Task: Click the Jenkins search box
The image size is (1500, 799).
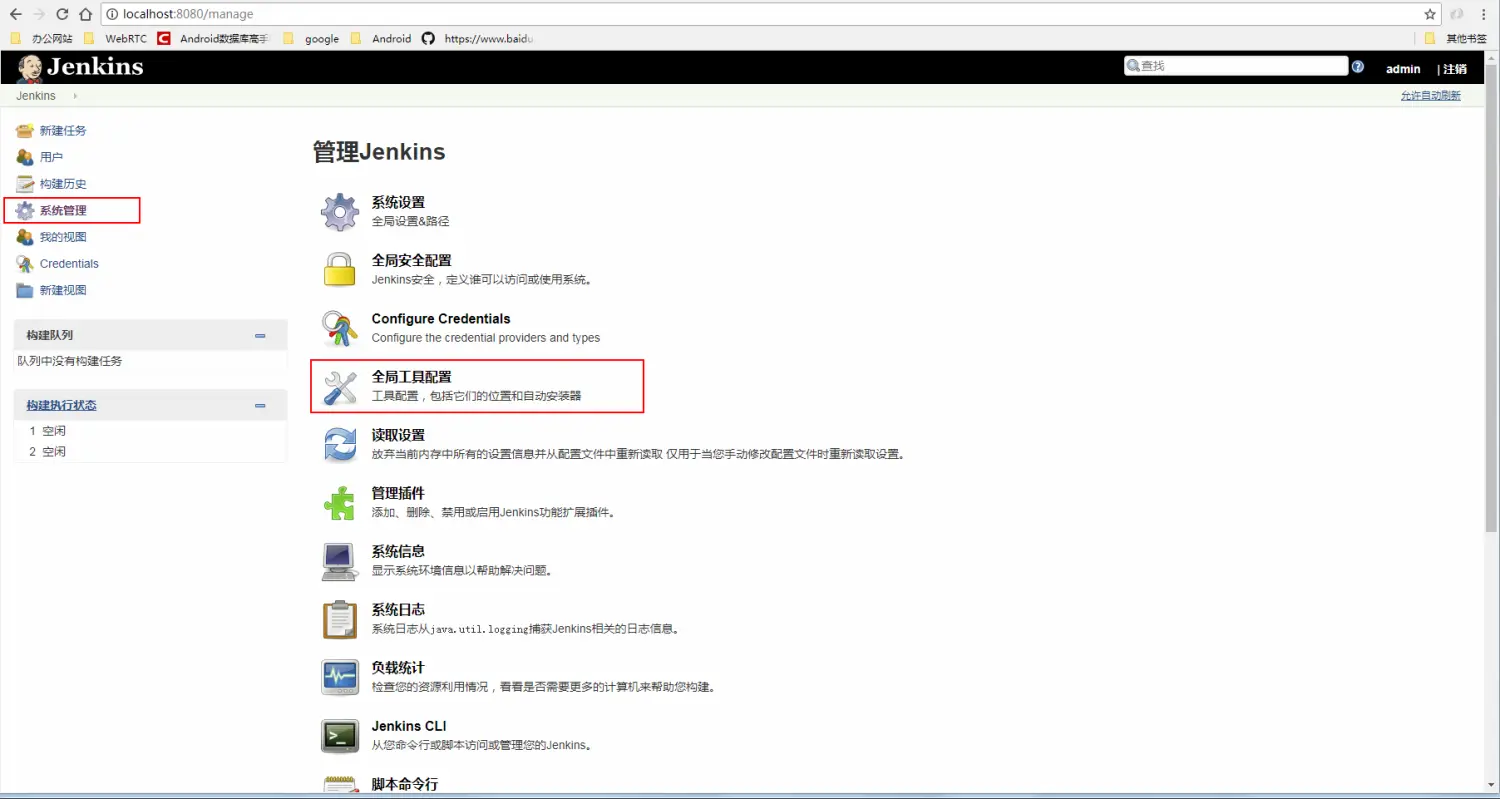Action: pos(1236,66)
